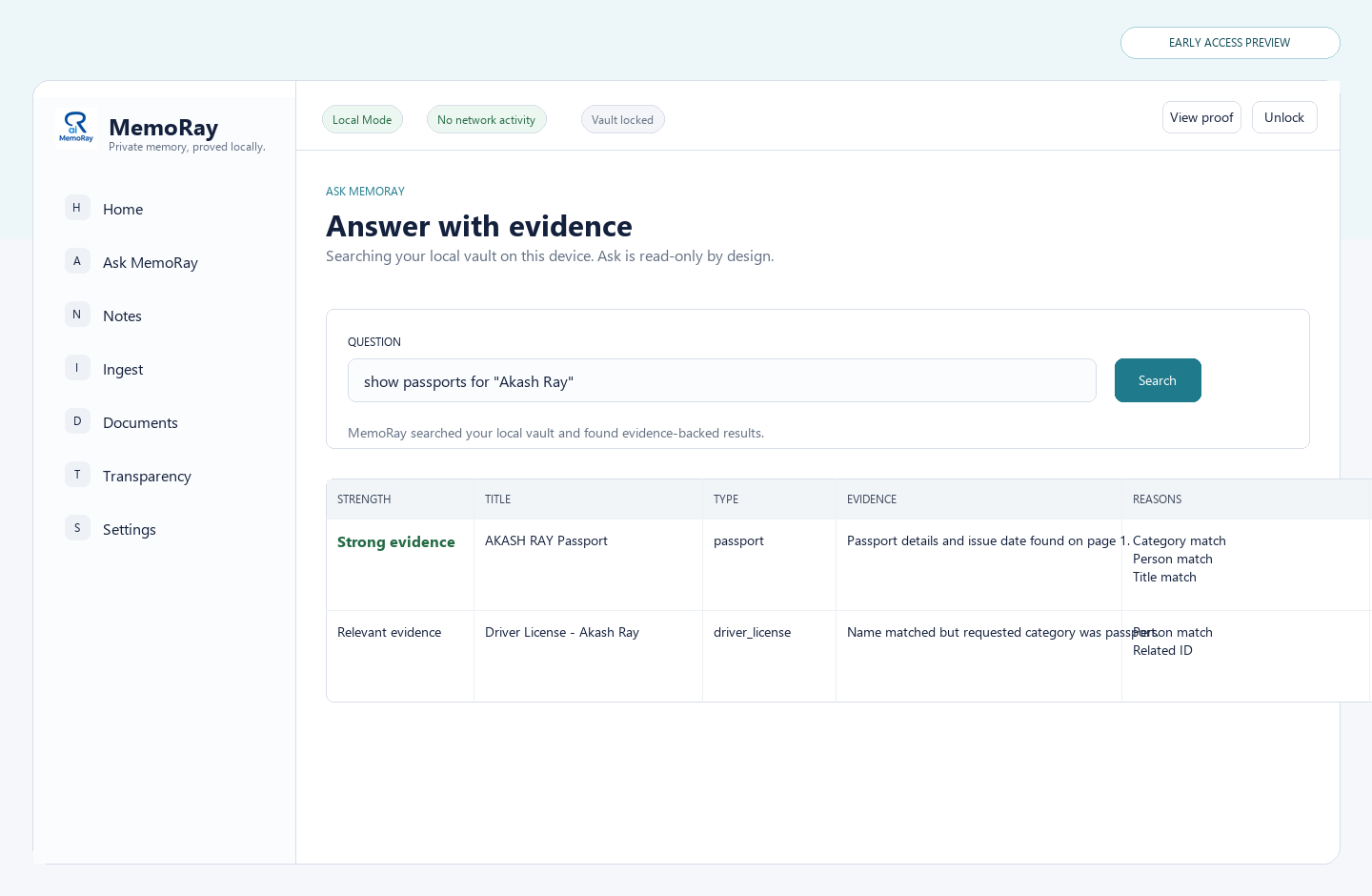
Task: Click the Local Mode status badge
Action: (x=362, y=119)
